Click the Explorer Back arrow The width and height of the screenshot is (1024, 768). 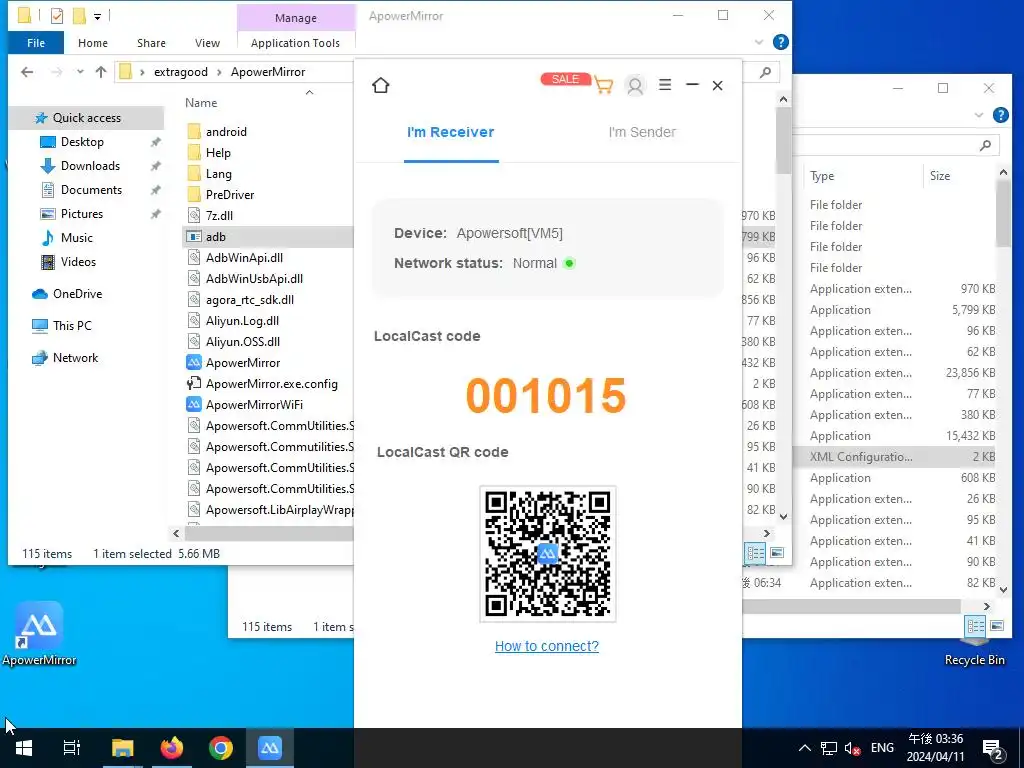[27, 72]
